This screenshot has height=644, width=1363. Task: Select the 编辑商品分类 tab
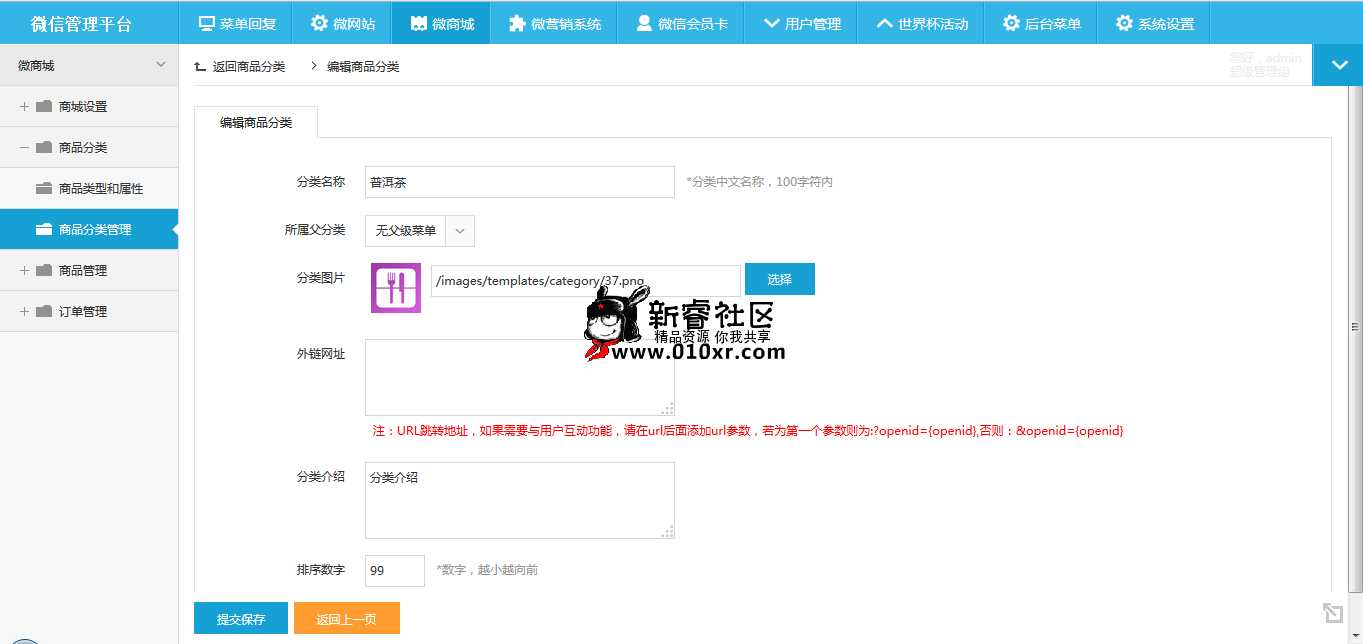256,122
